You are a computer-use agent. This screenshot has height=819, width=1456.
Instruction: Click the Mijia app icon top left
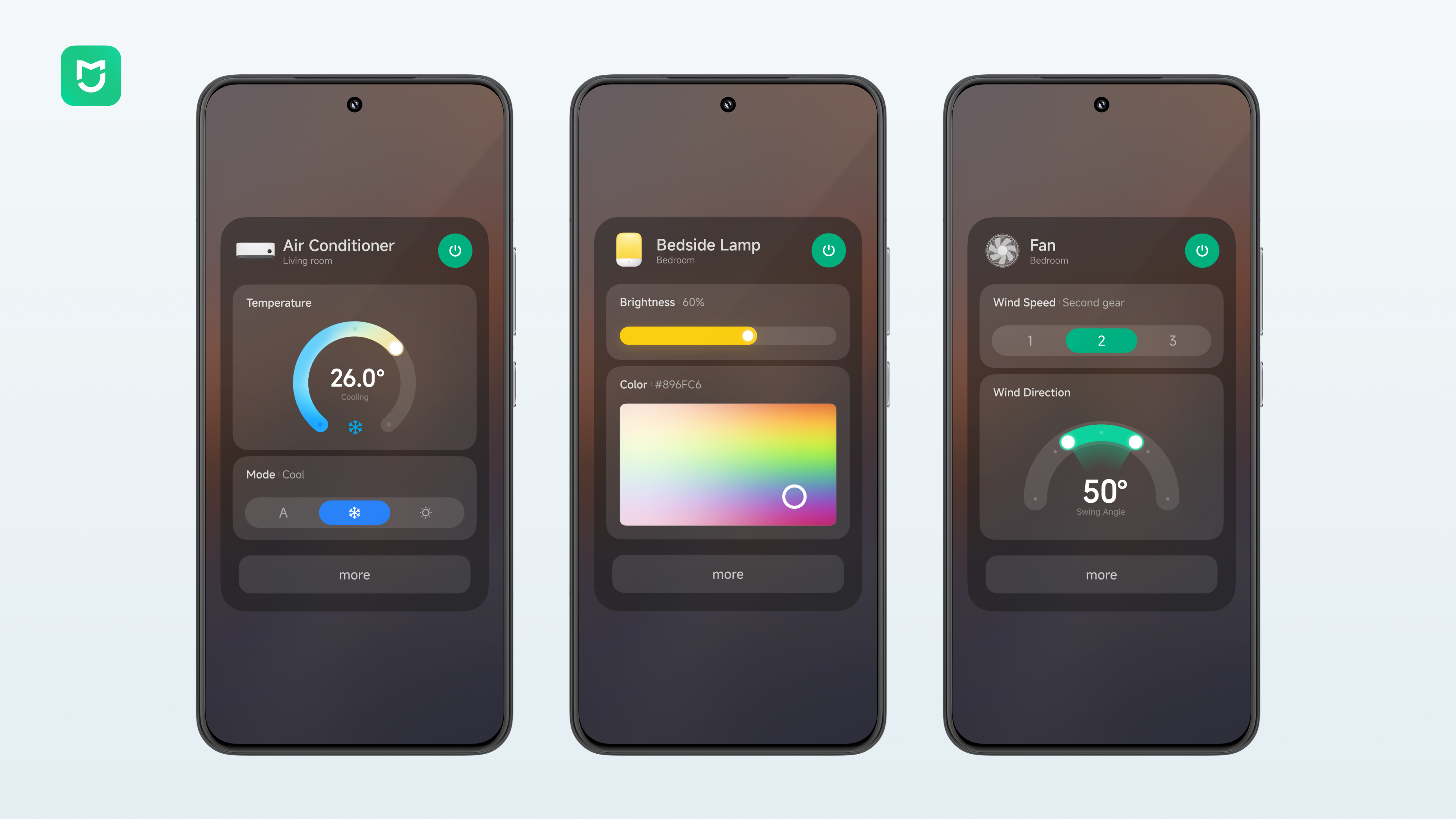coord(90,75)
